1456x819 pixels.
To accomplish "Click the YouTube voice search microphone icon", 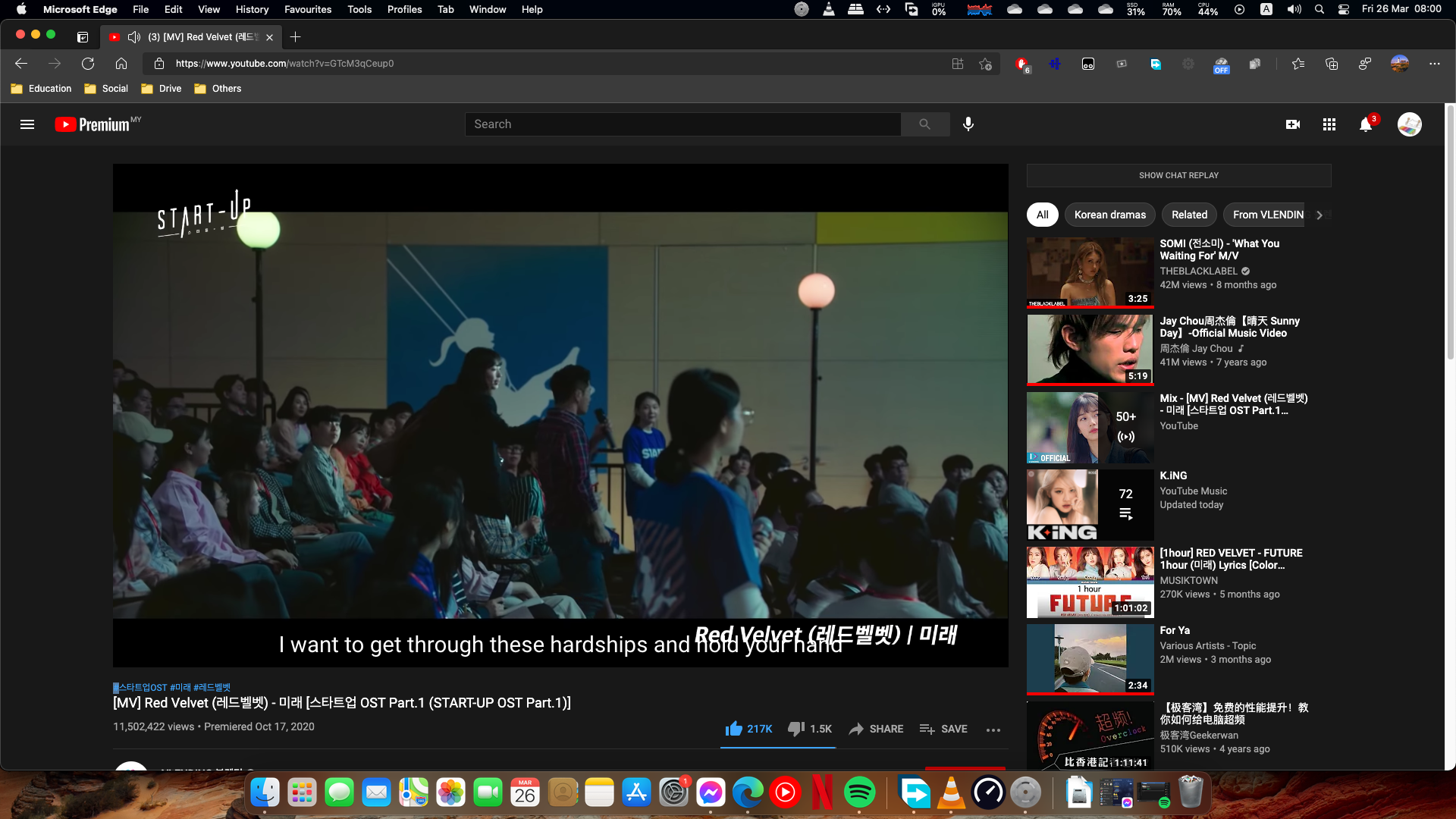I will pyautogui.click(x=968, y=124).
